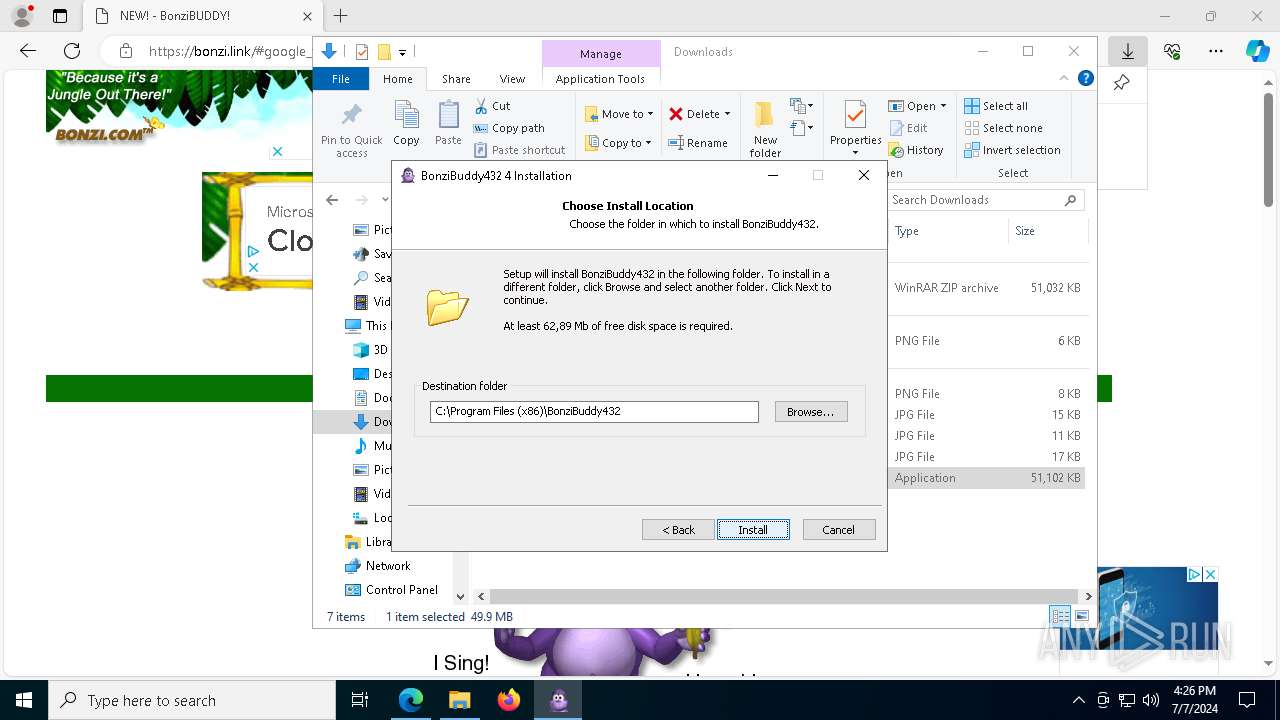Open volume control in tray
The width and height of the screenshot is (1280, 720).
pyautogui.click(x=1151, y=700)
